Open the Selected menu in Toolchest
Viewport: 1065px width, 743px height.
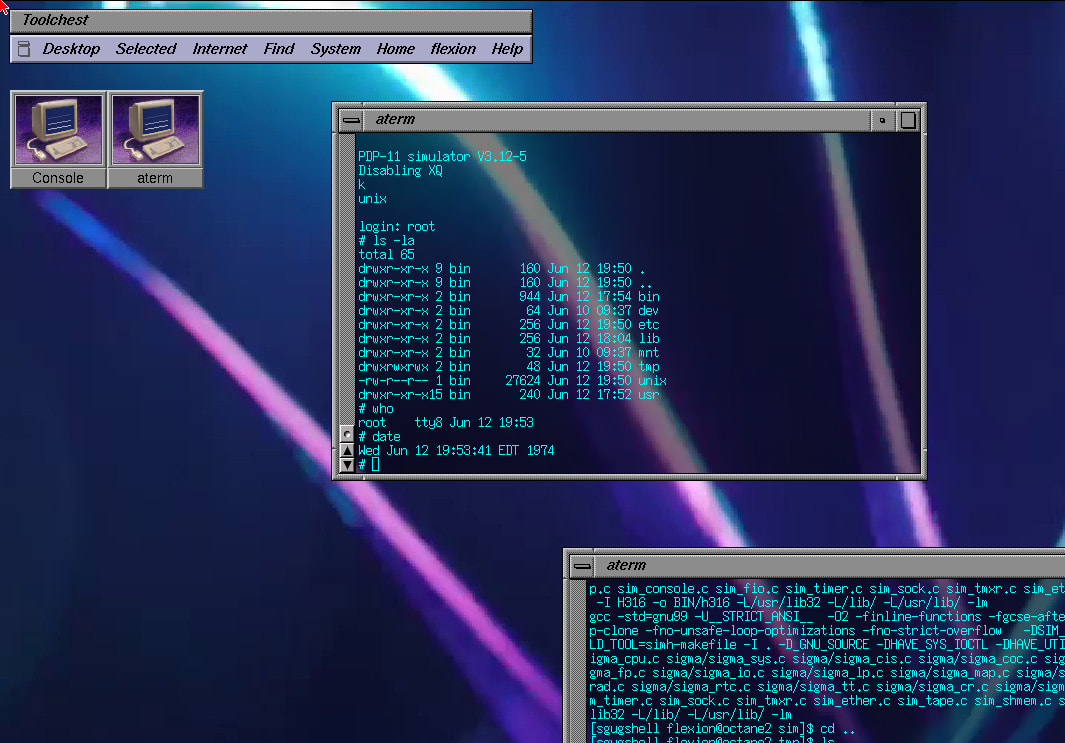click(x=146, y=49)
